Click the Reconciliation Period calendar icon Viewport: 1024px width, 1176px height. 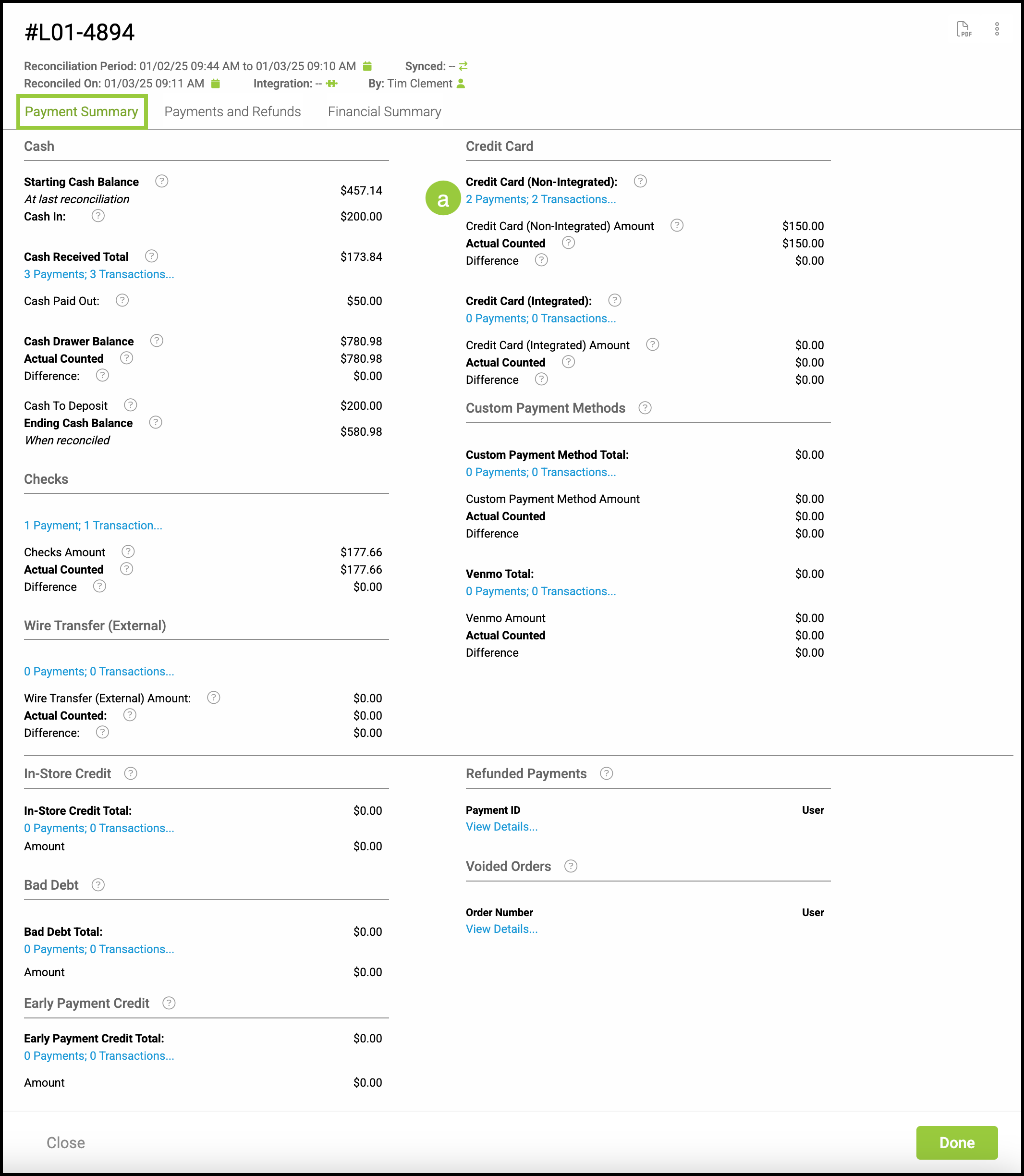pos(367,66)
